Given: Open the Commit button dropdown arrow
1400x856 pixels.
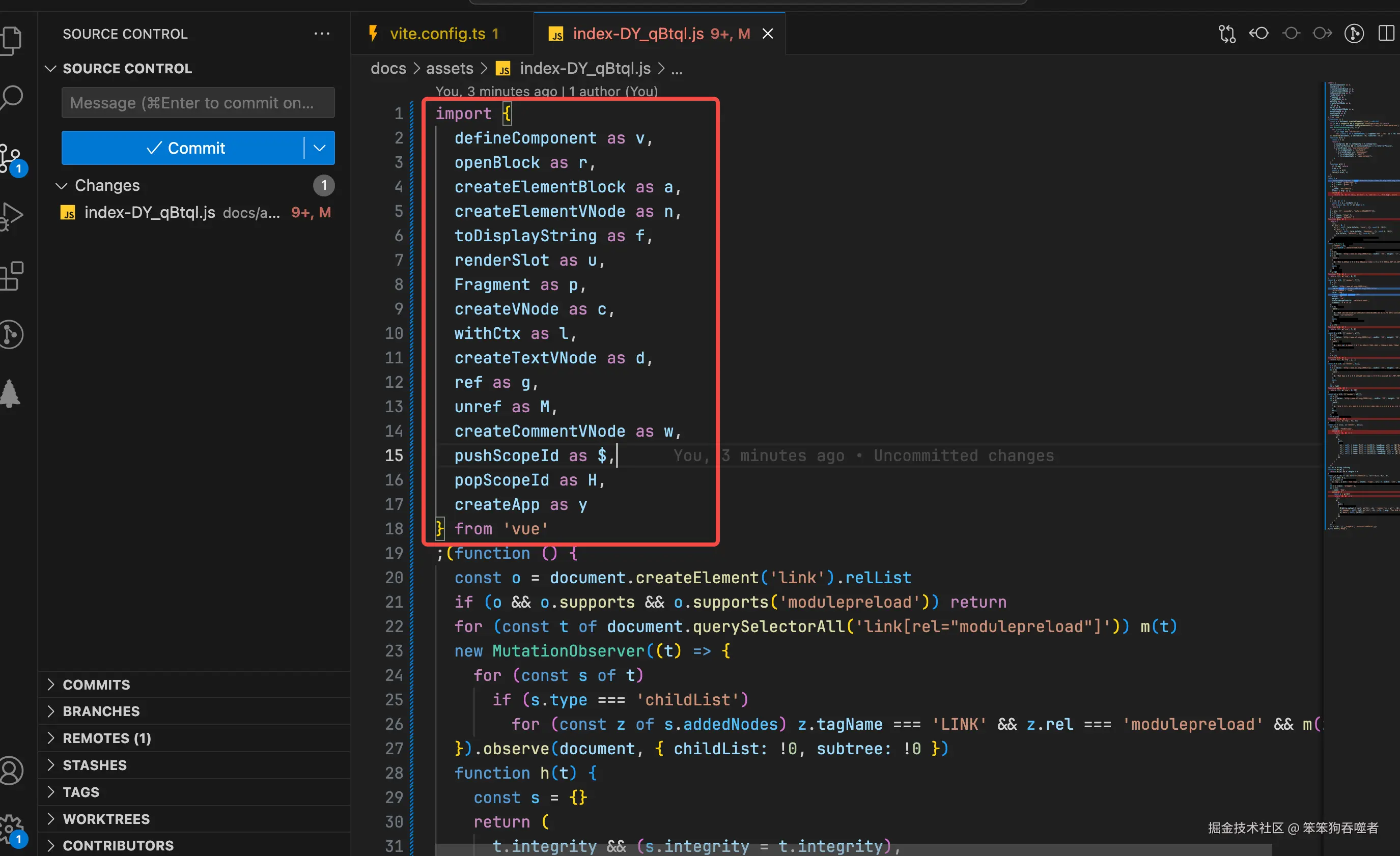Looking at the screenshot, I should coord(319,148).
